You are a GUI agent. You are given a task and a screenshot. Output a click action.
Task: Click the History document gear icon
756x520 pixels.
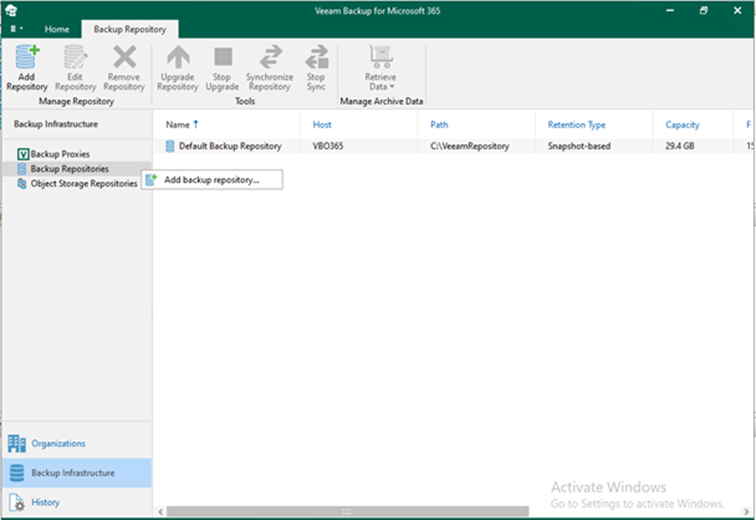click(x=17, y=502)
